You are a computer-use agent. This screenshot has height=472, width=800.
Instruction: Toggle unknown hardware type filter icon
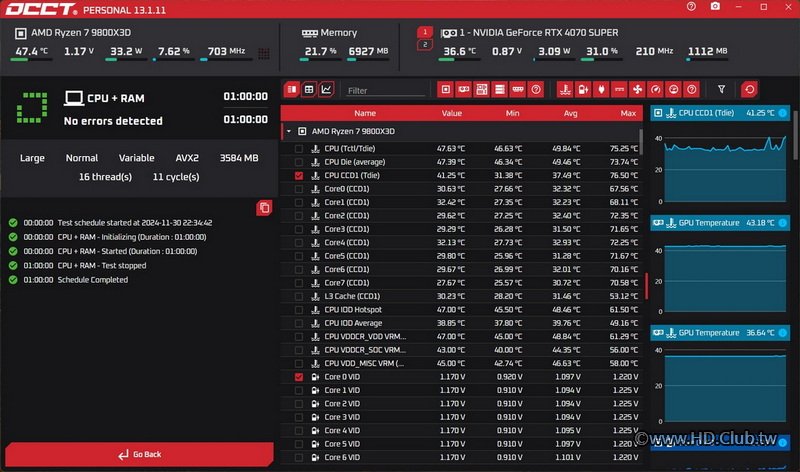coord(536,89)
